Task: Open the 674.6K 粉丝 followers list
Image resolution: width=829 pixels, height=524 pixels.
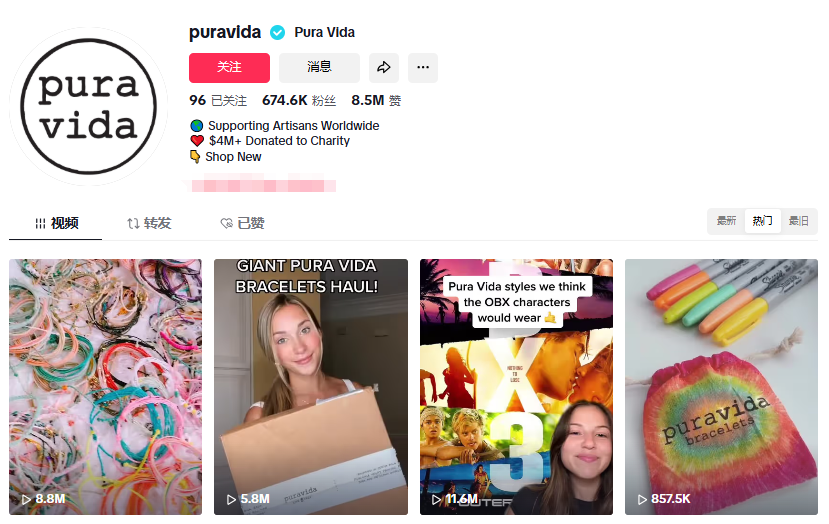Action: pyautogui.click(x=299, y=100)
